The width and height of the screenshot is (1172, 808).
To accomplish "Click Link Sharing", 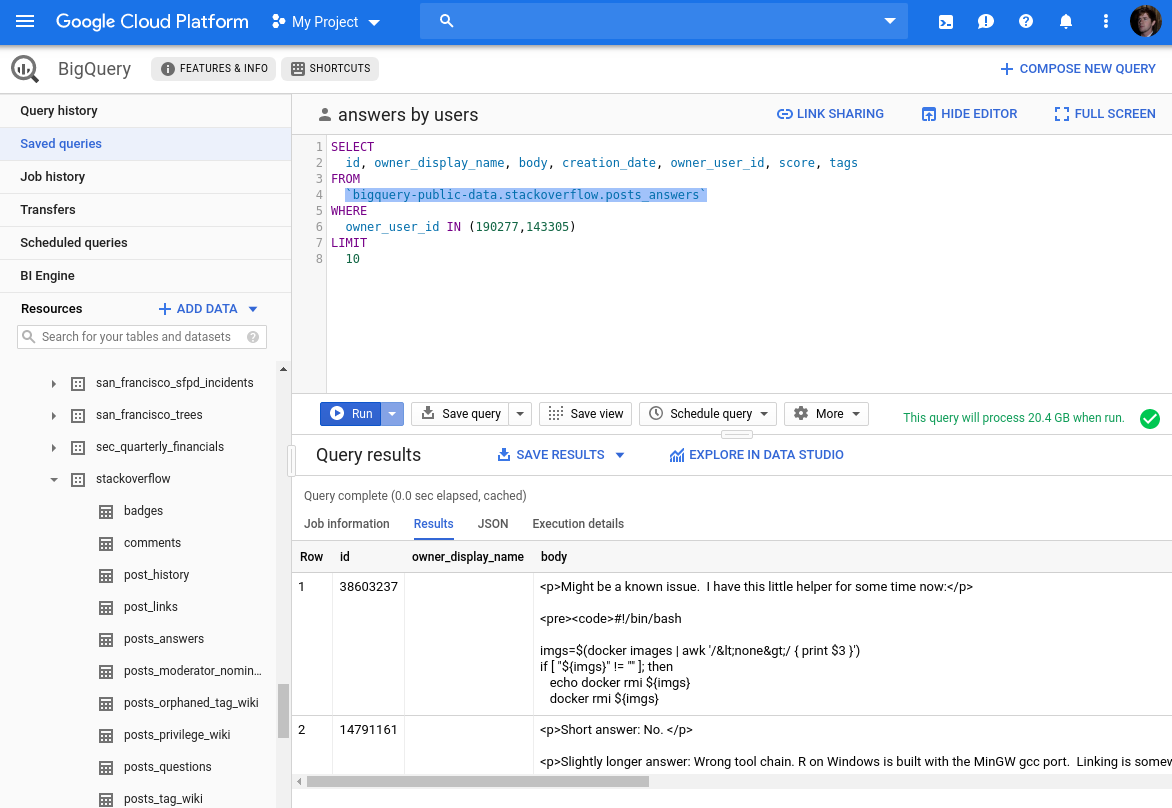I will pyautogui.click(x=830, y=114).
